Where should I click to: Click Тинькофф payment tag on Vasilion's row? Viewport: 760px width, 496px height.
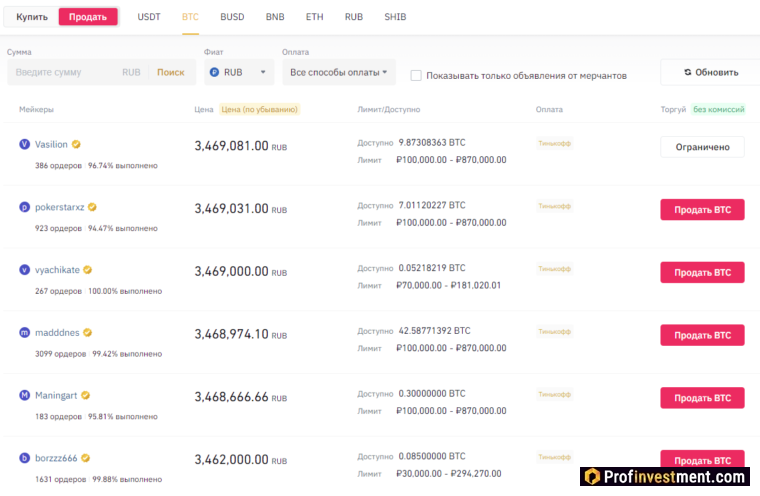pos(554,144)
